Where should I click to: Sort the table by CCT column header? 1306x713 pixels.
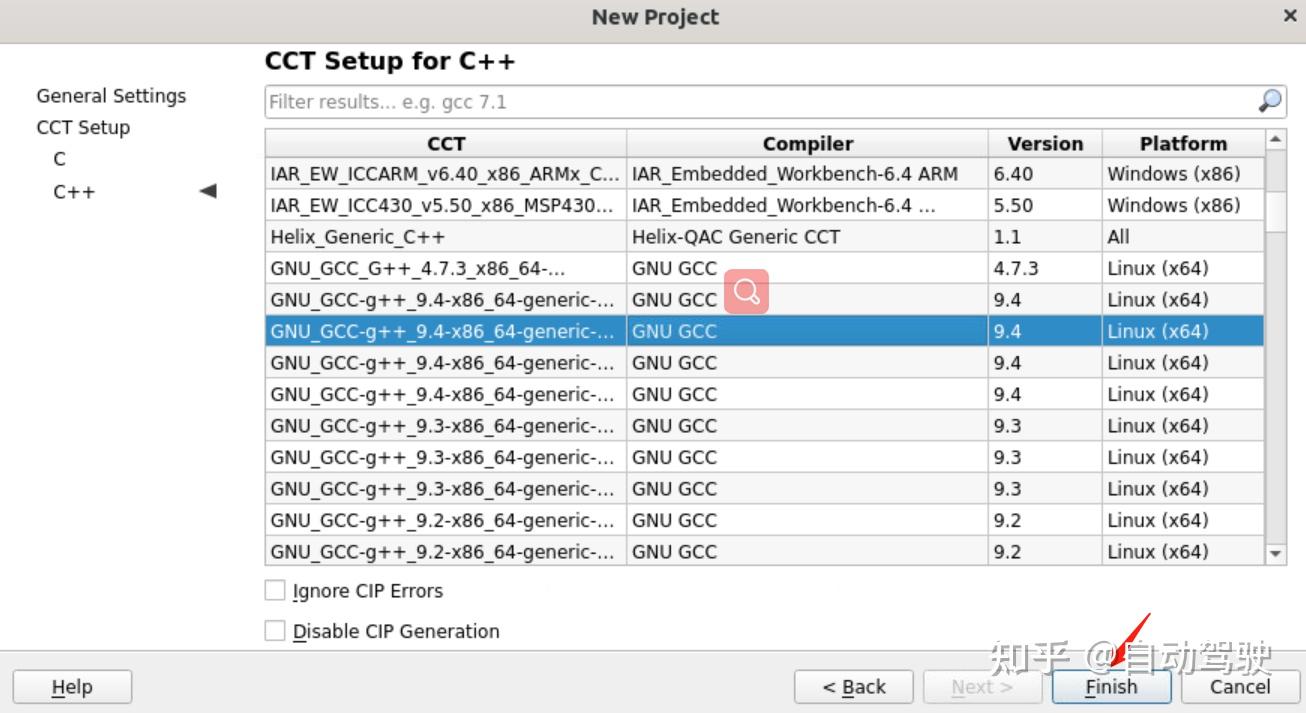(446, 143)
